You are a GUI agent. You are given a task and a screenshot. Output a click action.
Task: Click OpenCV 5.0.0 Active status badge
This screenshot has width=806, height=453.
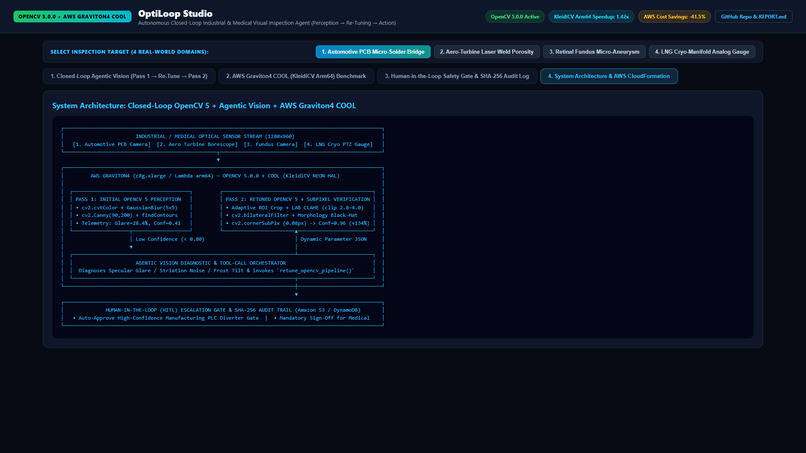pyautogui.click(x=515, y=16)
